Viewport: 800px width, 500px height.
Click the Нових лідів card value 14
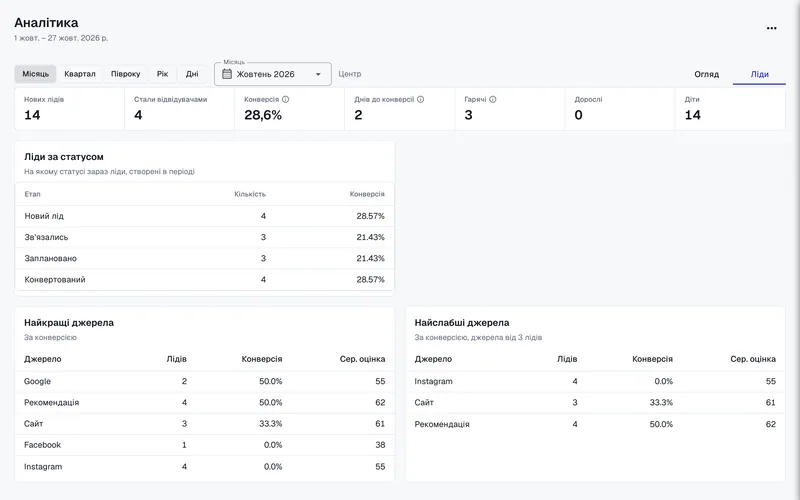(x=32, y=115)
